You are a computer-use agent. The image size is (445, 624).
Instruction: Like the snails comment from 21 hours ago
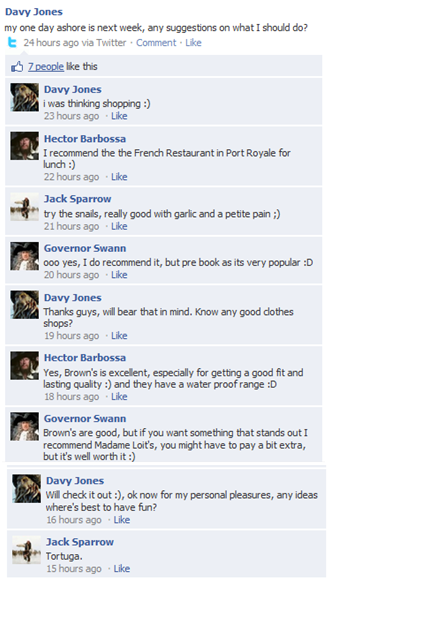point(119,226)
